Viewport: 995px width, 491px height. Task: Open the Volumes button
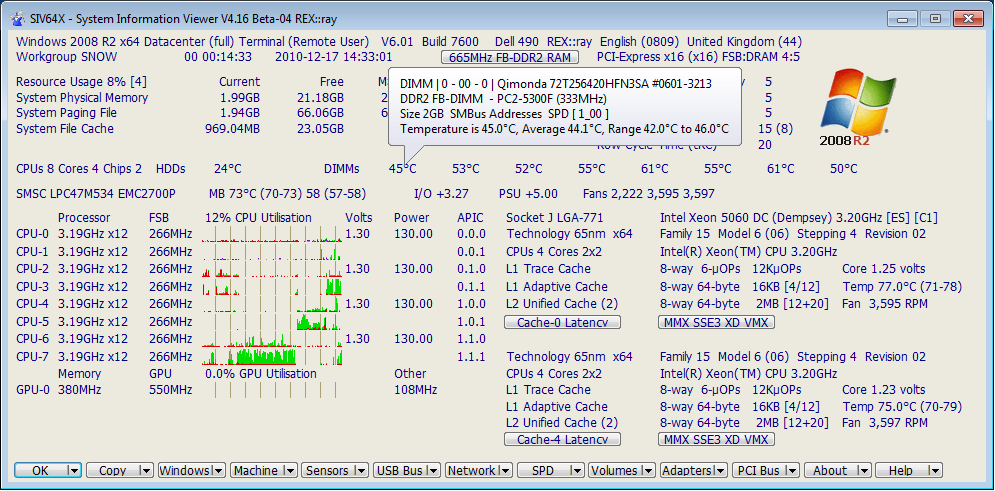coord(614,470)
